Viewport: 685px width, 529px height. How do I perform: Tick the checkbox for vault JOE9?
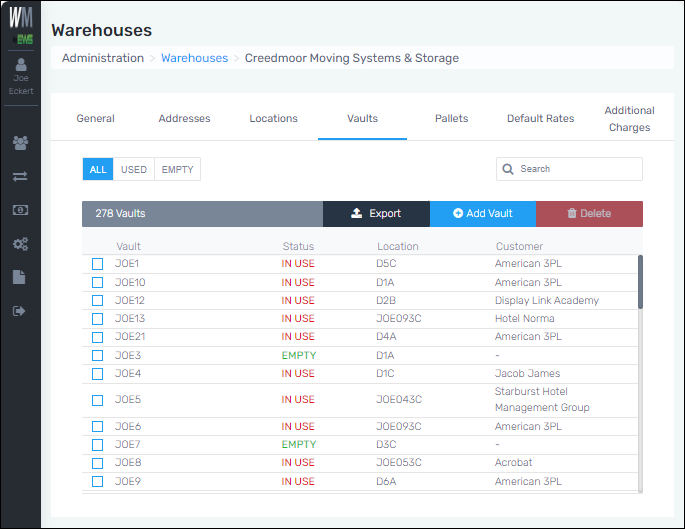point(97,481)
